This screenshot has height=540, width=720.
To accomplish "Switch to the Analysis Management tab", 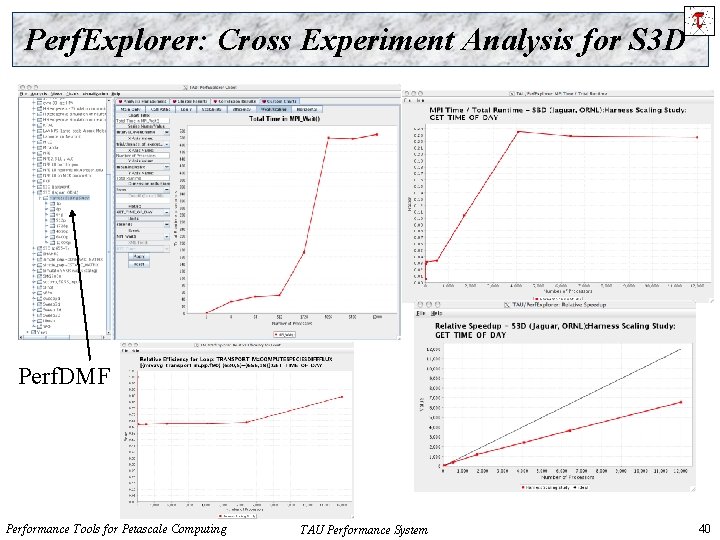I will [x=142, y=101].
